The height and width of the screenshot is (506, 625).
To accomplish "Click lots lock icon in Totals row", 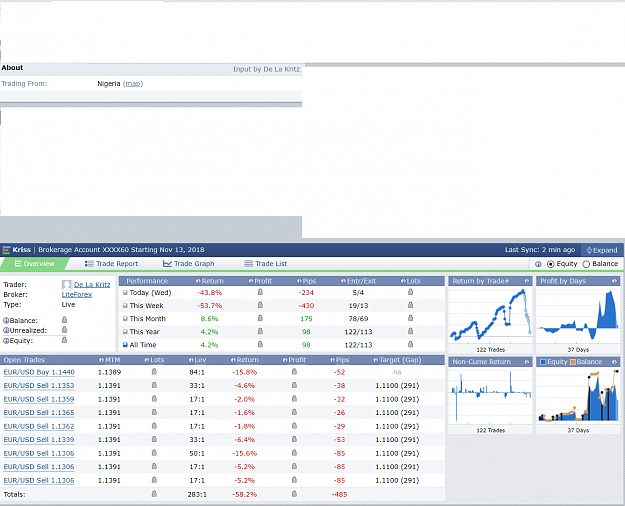I will click(154, 494).
